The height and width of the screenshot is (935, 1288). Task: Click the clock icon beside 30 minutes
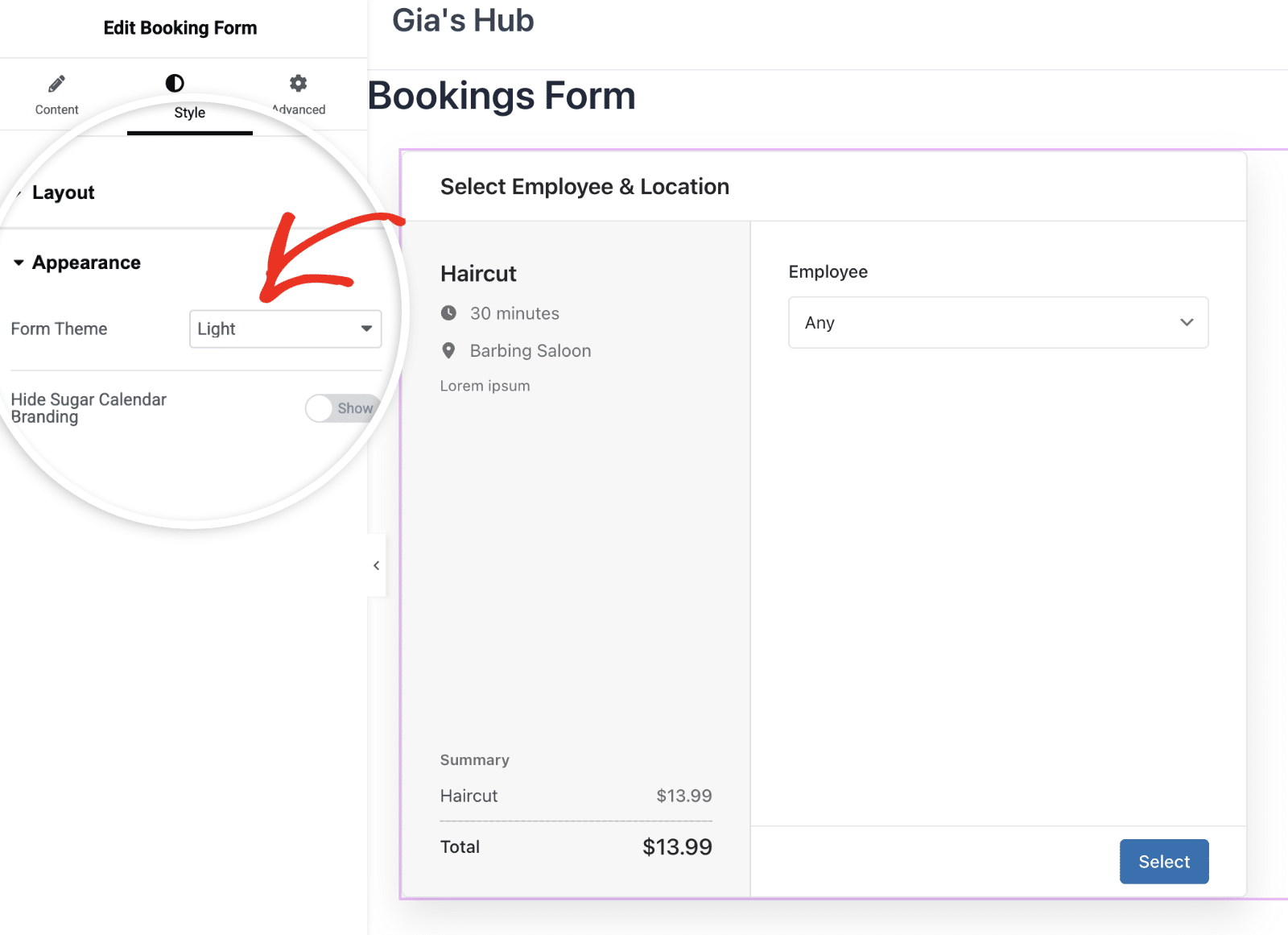click(x=449, y=313)
